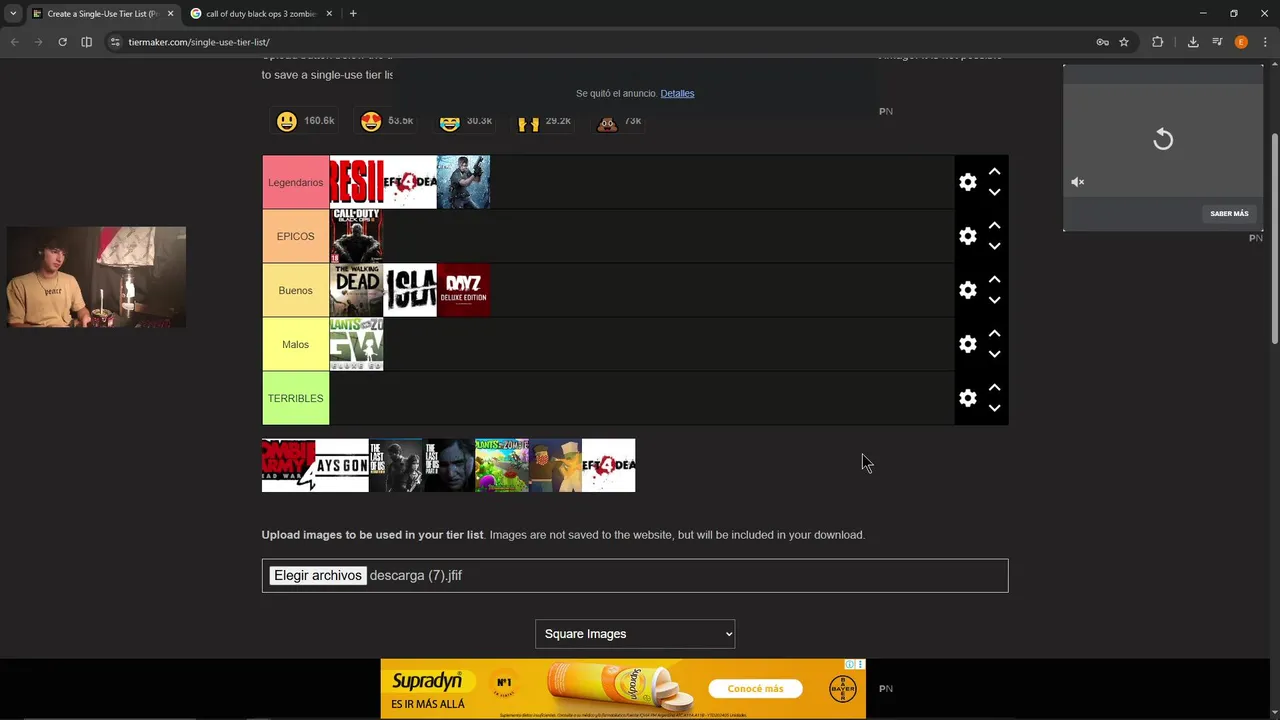
Task: Click the address bar URL tiermaker.com
Action: coord(199,42)
